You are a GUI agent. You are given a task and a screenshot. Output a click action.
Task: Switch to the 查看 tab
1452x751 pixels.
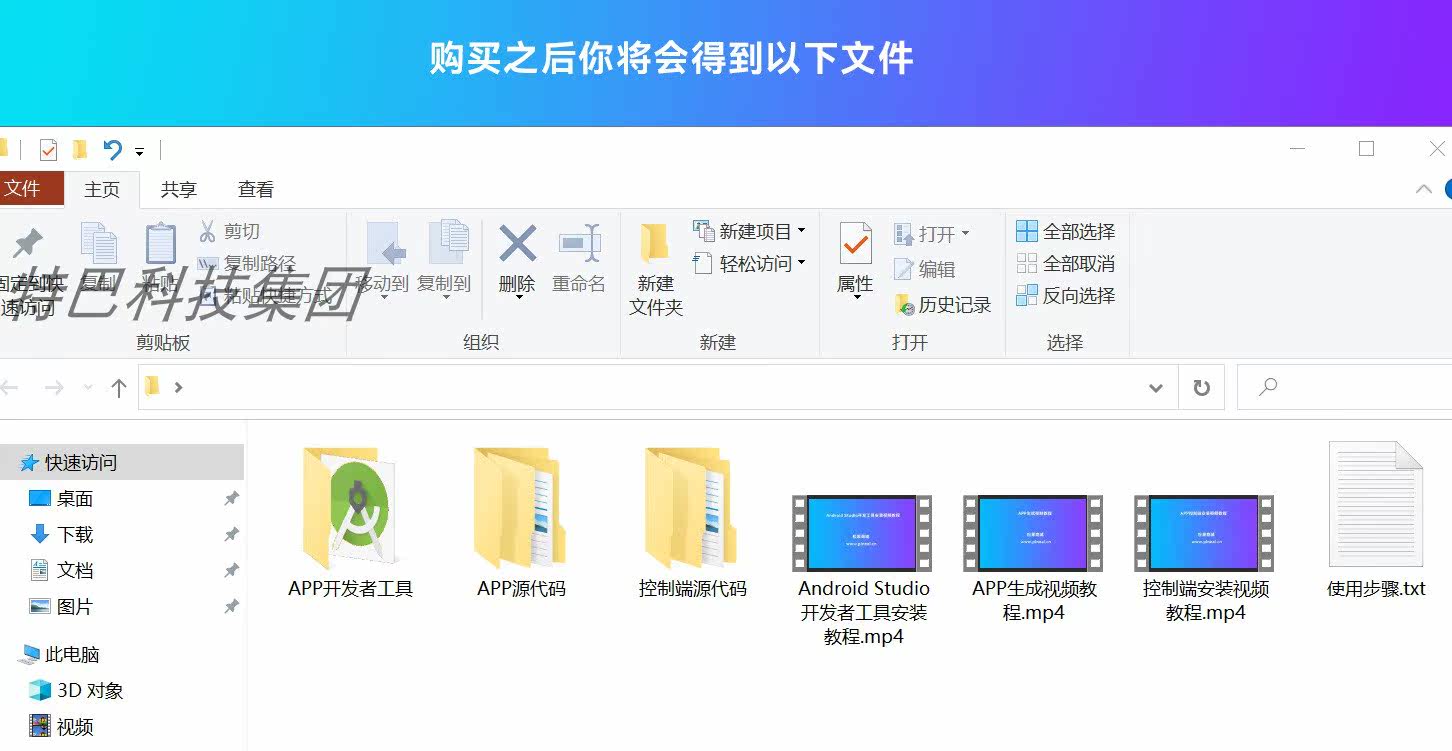point(256,189)
